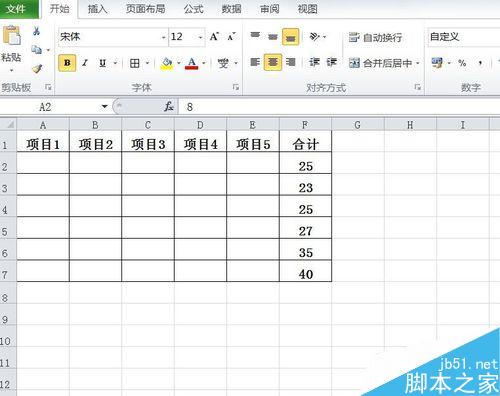The height and width of the screenshot is (396, 500).
Task: Increase indent icon
Action: pyautogui.click(x=332, y=62)
